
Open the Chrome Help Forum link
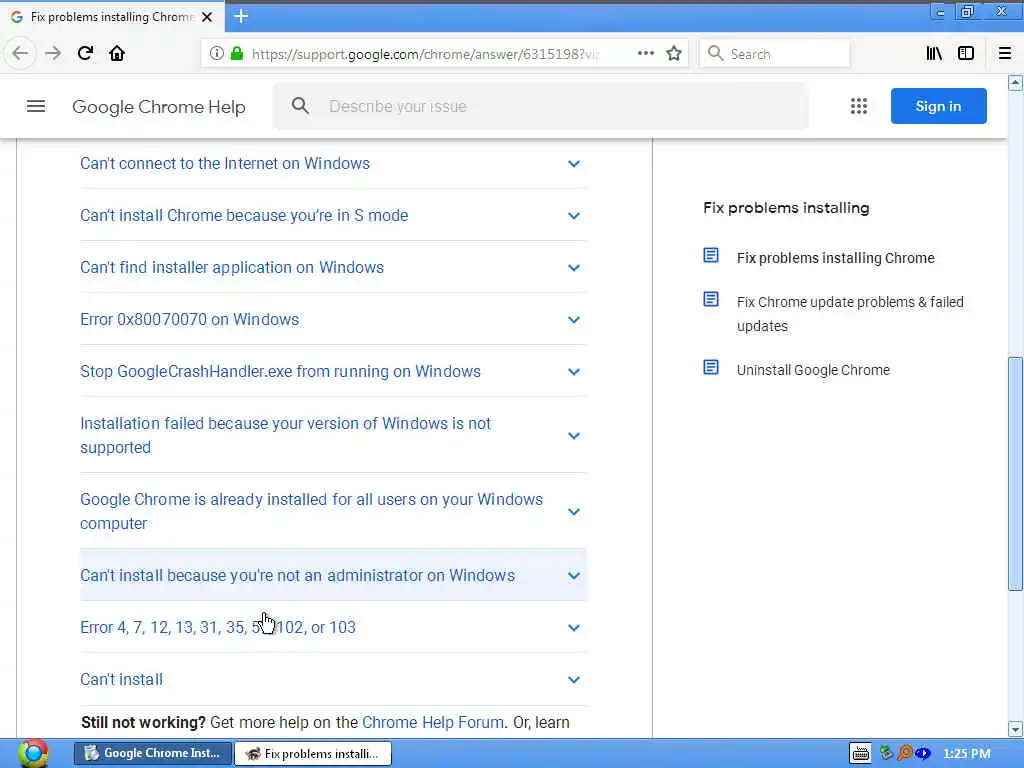tap(433, 722)
